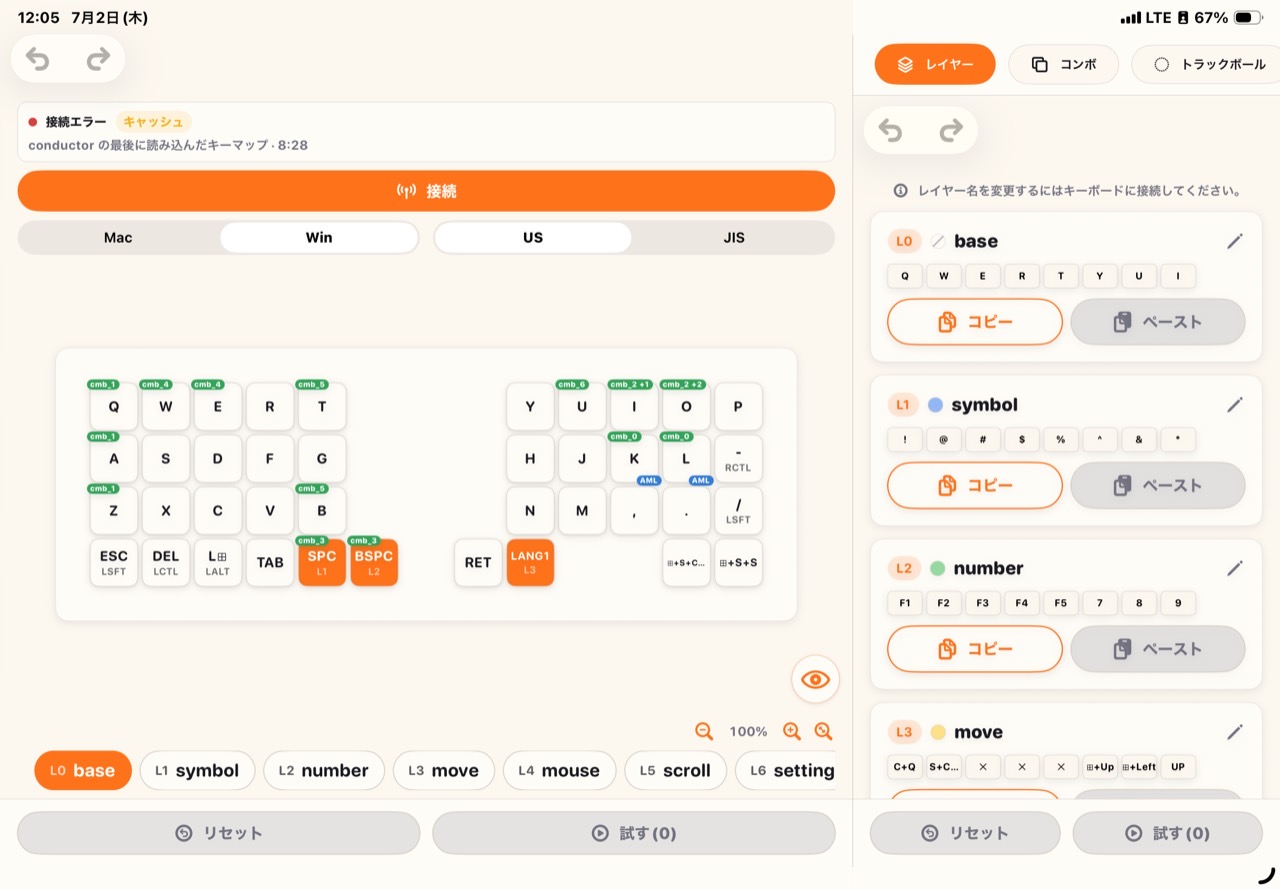The image size is (1280, 889).
Task: Tap the info icon beside the layer rename notice
Action: 901,190
